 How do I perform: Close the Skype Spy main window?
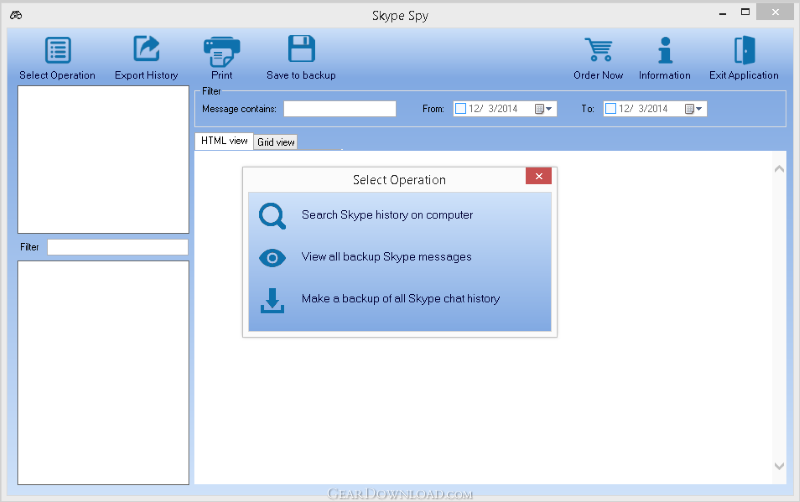(775, 12)
